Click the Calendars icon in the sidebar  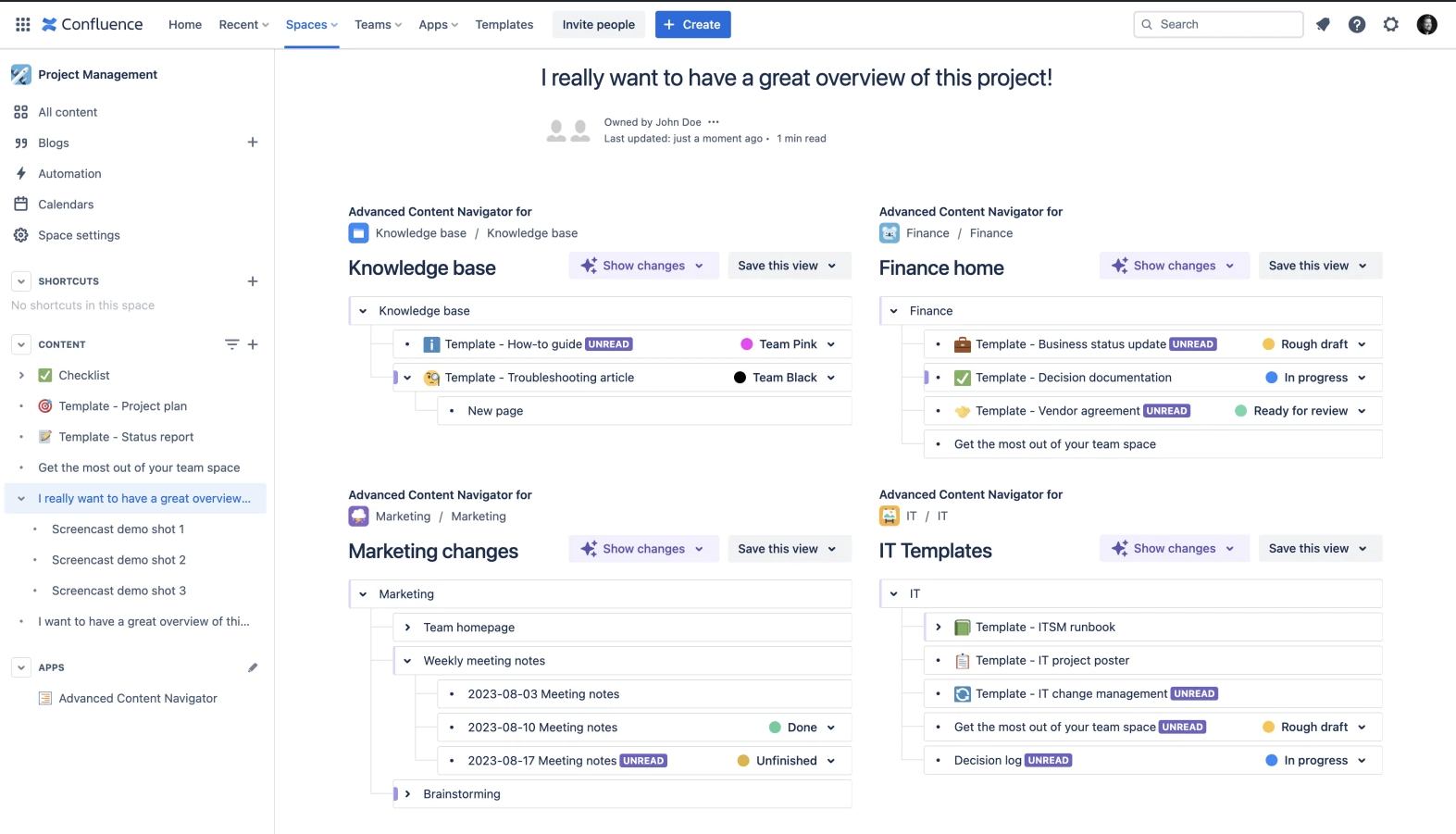pos(20,205)
